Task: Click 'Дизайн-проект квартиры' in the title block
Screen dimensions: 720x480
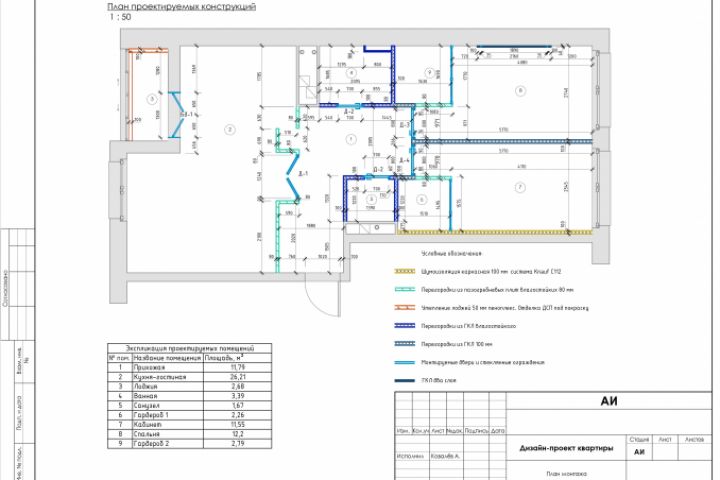Action: pos(566,448)
